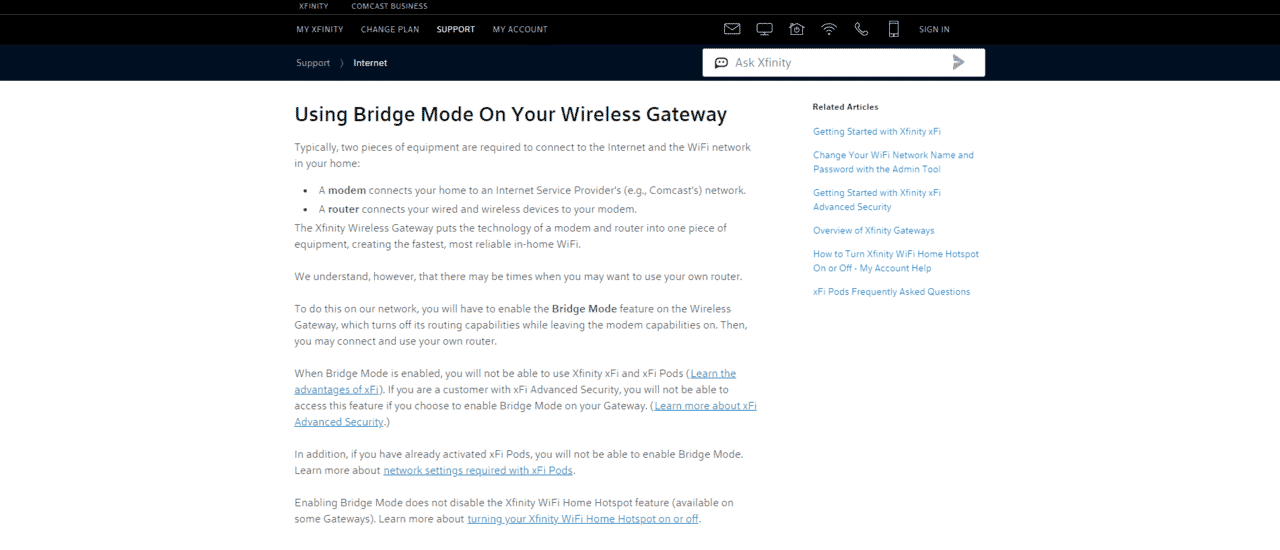
Task: Open the TV monitor icon
Action: tap(764, 29)
